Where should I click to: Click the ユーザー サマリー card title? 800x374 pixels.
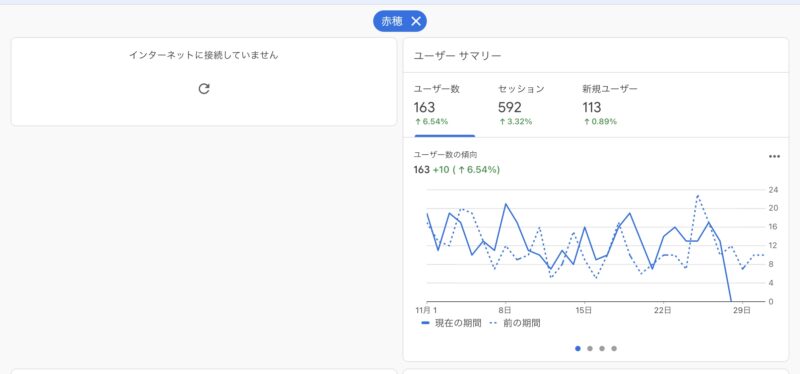(457, 56)
